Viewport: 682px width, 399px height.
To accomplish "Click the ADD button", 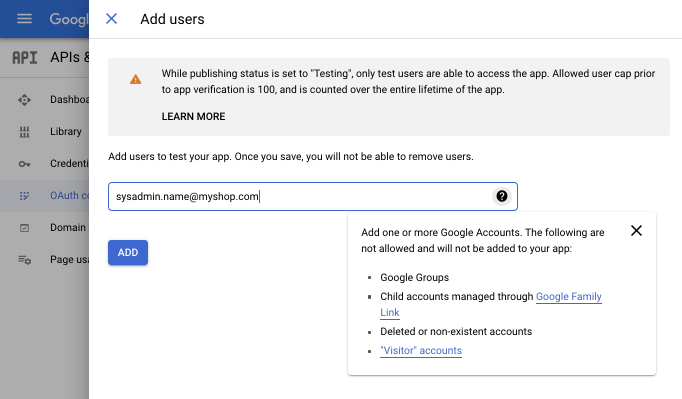I will click(128, 252).
